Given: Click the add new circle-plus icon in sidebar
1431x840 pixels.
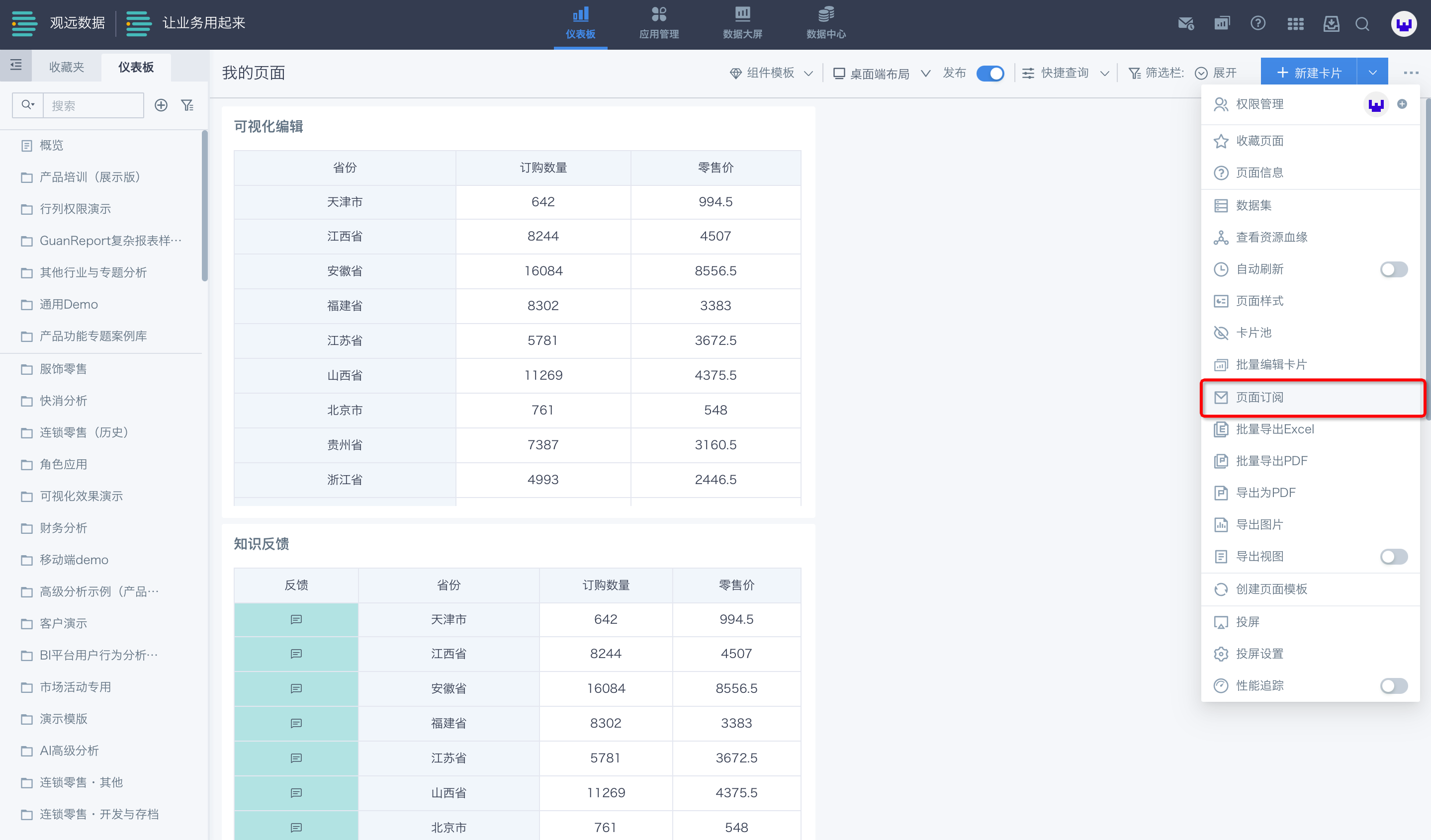Looking at the screenshot, I should point(161,105).
